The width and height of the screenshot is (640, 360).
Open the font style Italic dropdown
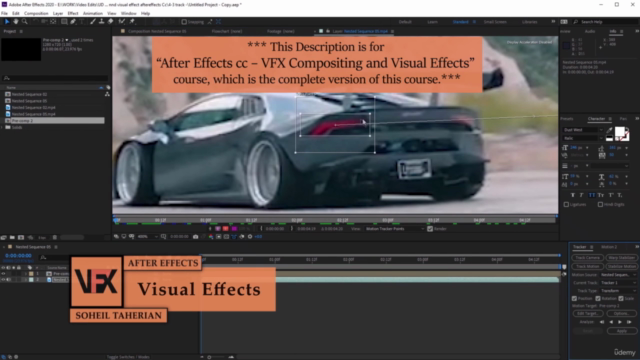click(x=583, y=138)
